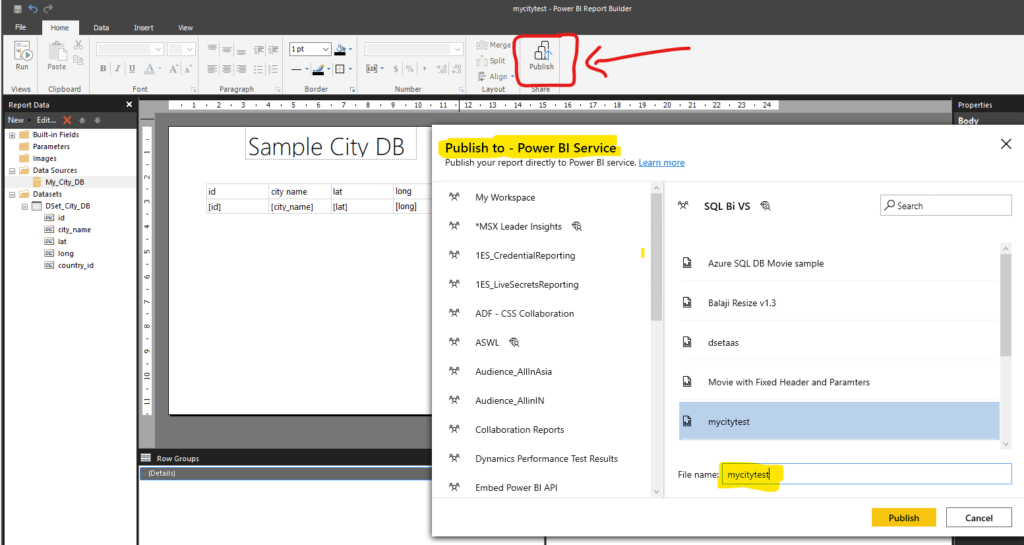Select the Home ribbon tab
This screenshot has height=545, width=1024.
pos(59,27)
